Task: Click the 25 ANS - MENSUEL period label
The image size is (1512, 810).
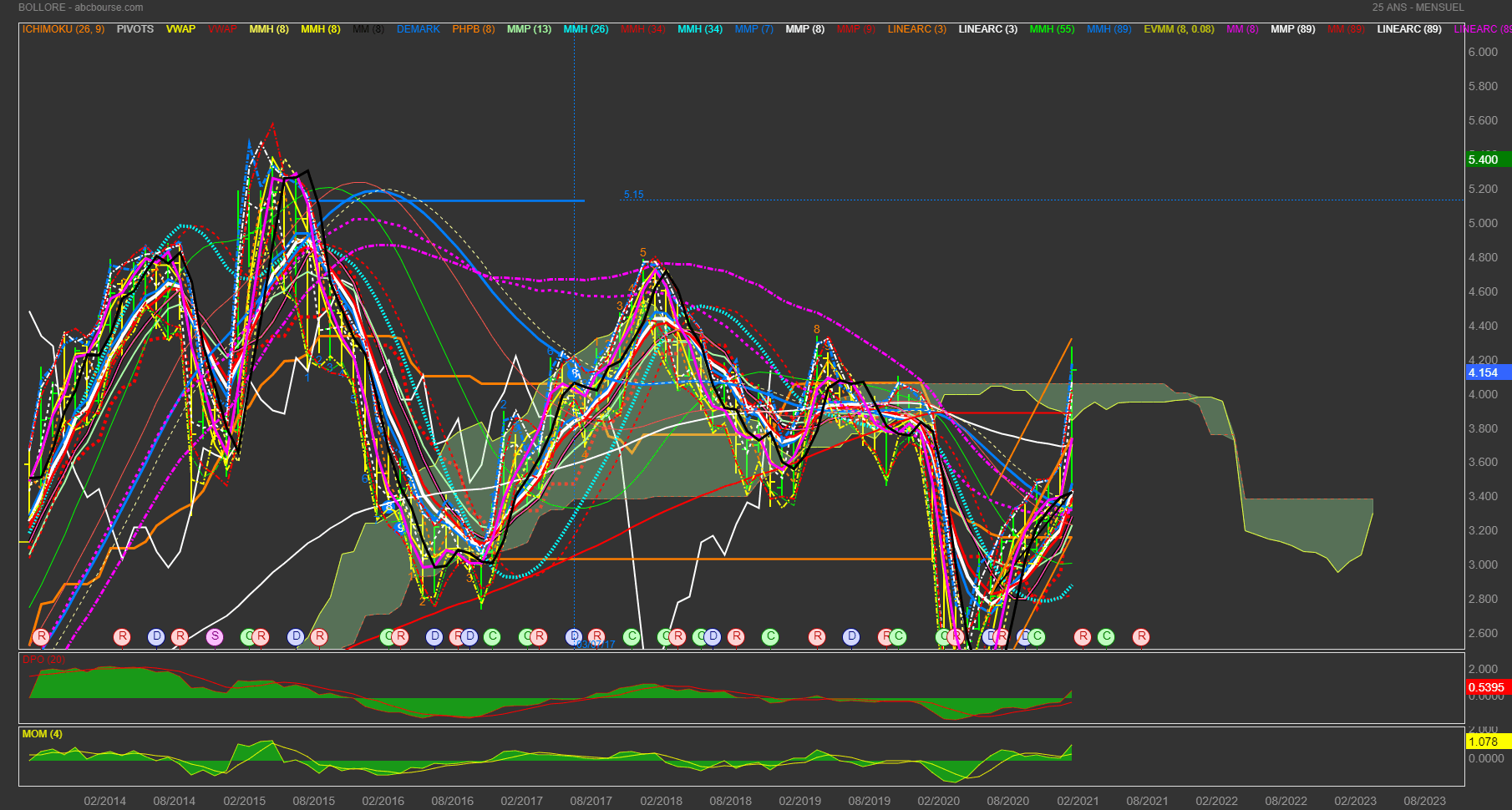Action: (1418, 8)
